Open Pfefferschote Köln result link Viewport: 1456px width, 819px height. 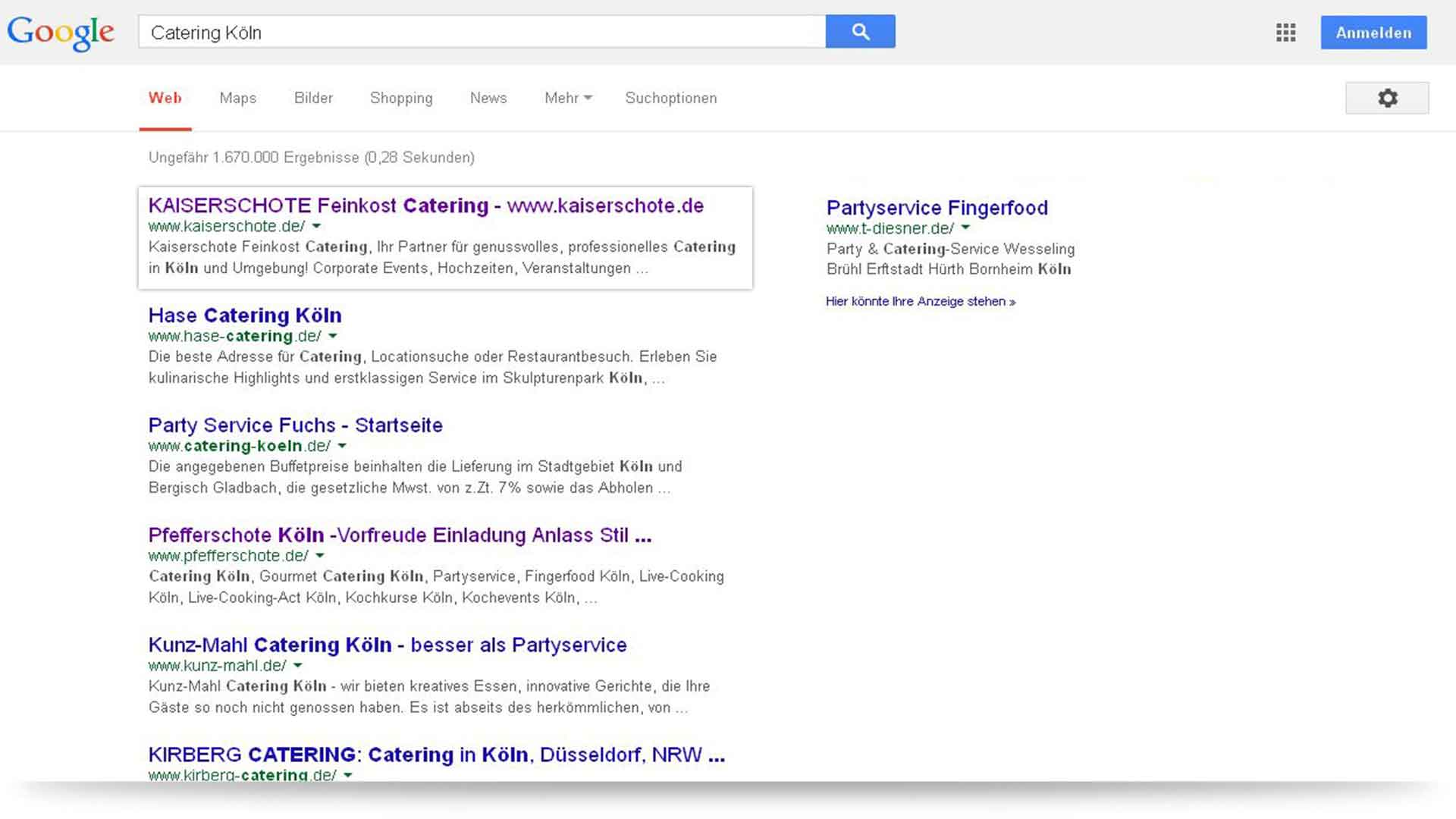pyautogui.click(x=400, y=535)
